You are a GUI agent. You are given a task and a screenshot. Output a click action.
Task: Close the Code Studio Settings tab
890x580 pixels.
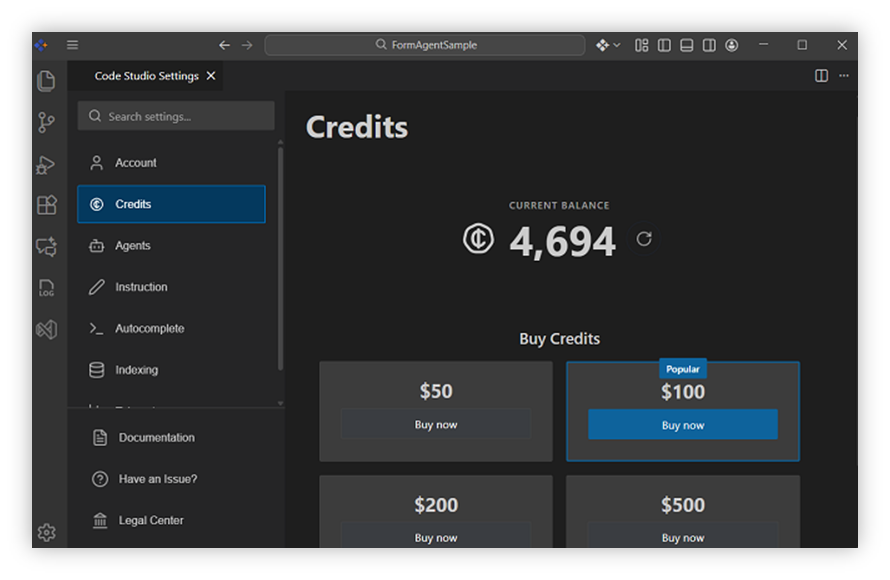click(x=210, y=76)
